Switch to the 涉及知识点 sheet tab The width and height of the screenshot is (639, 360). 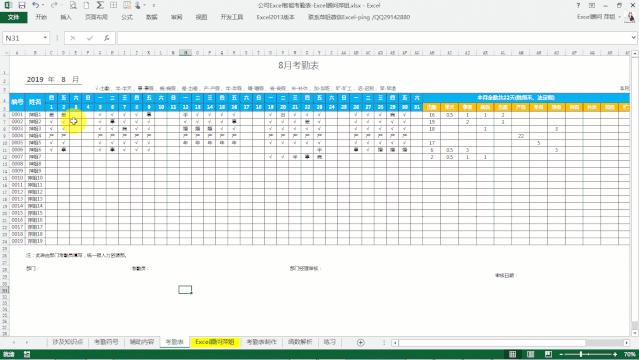pos(68,342)
